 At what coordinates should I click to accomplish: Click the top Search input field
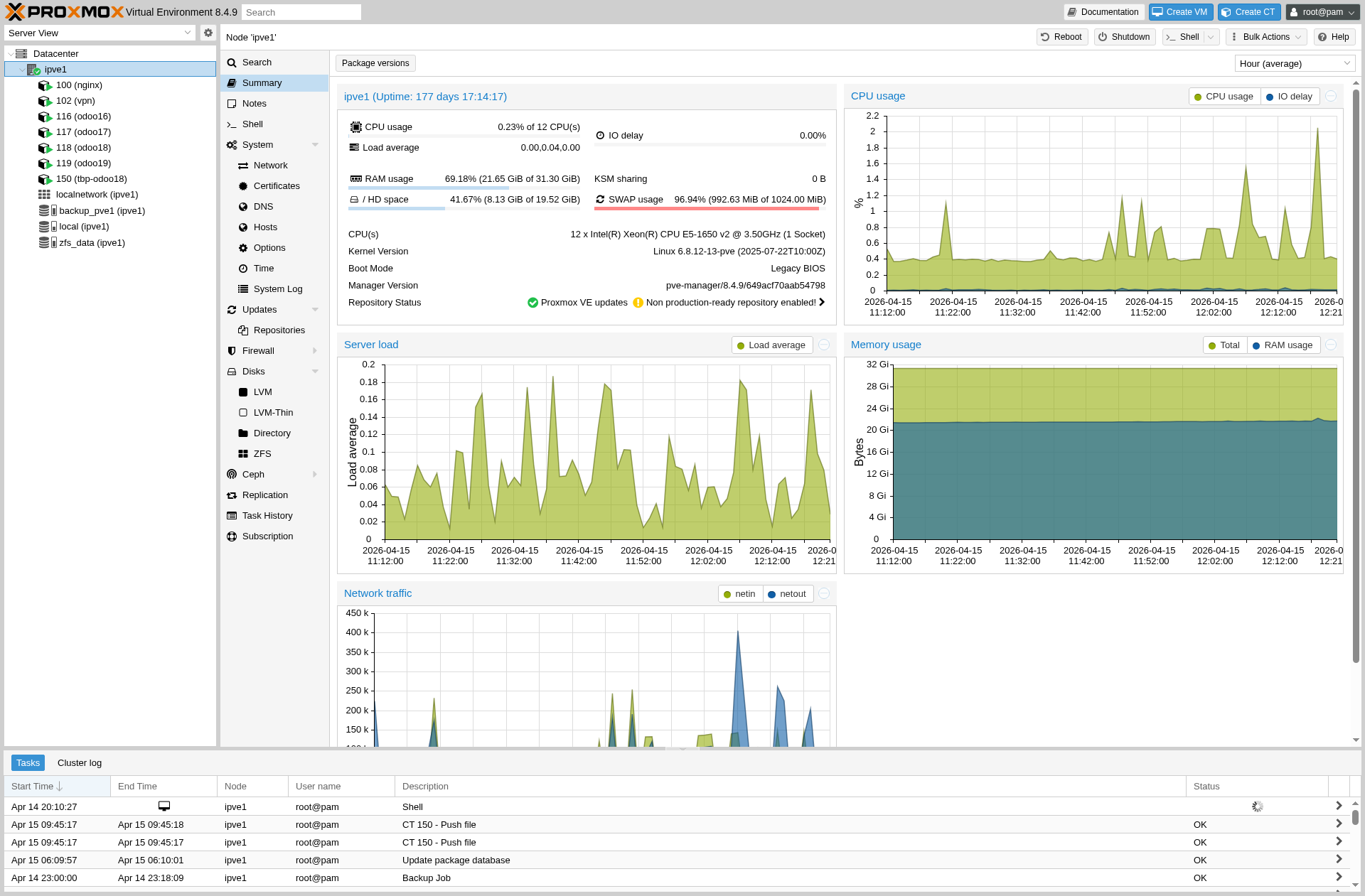(301, 12)
